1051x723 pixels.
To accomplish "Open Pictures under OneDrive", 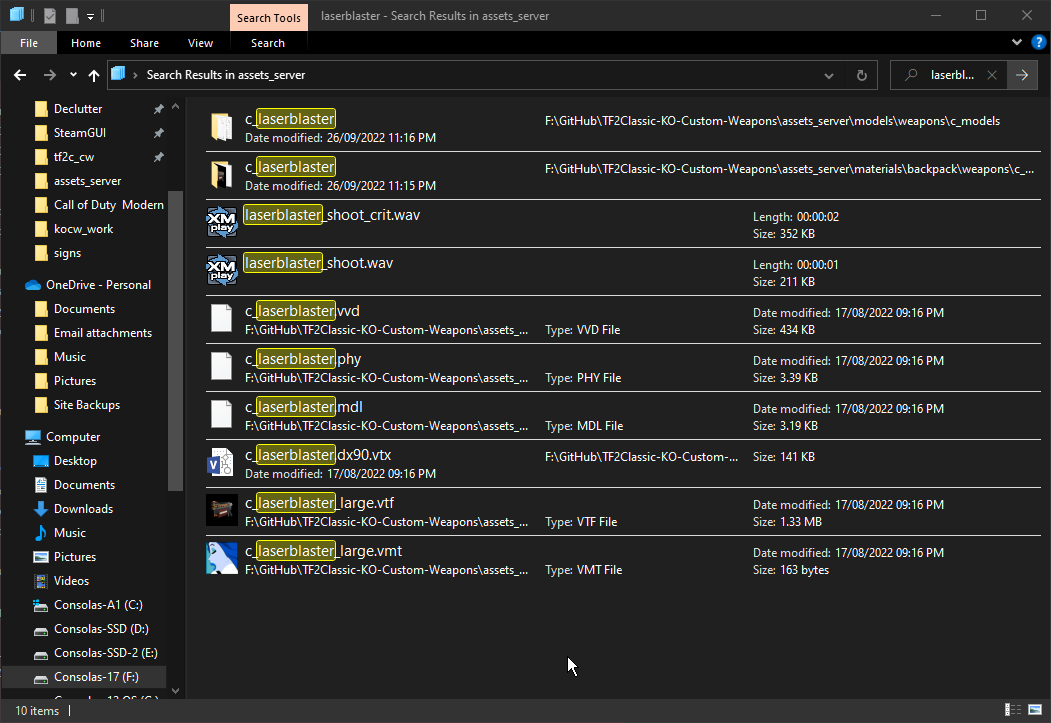I will (74, 381).
